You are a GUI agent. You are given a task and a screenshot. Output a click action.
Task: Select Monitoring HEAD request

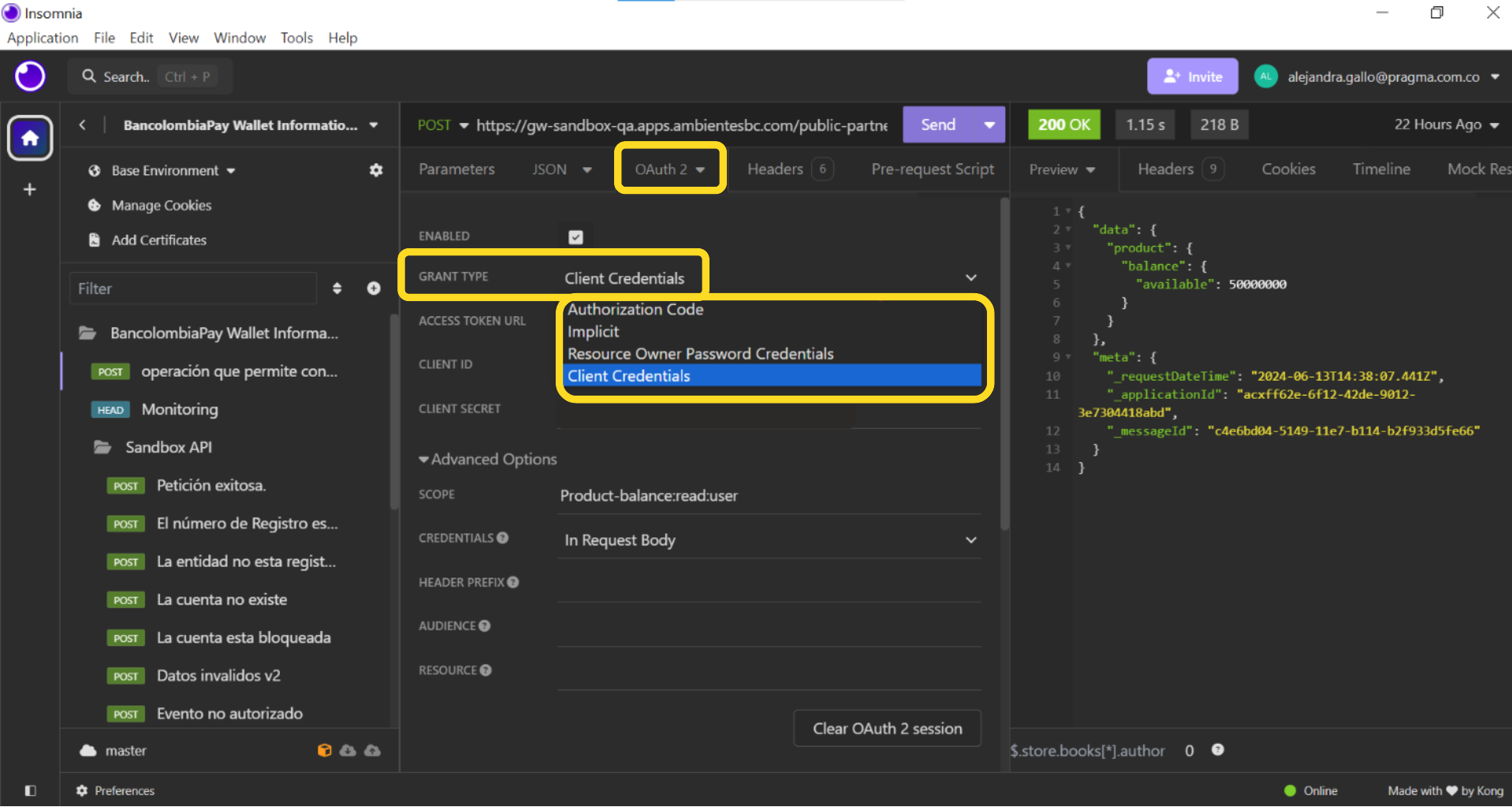180,409
